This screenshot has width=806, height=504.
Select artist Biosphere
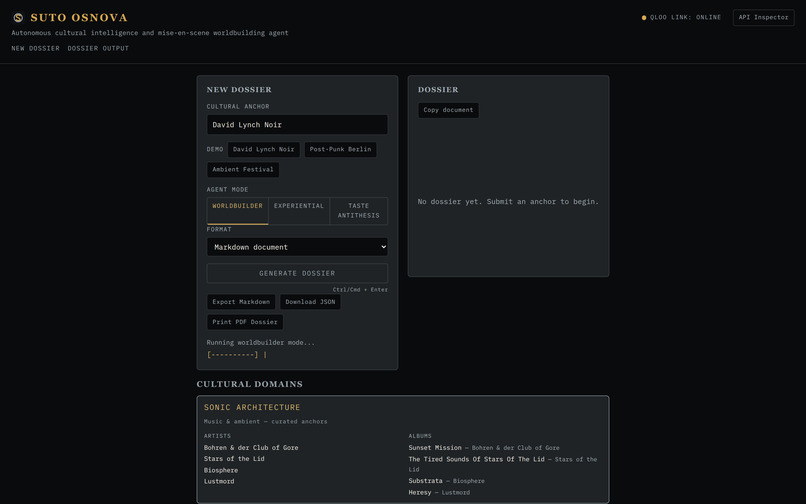[x=221, y=470]
